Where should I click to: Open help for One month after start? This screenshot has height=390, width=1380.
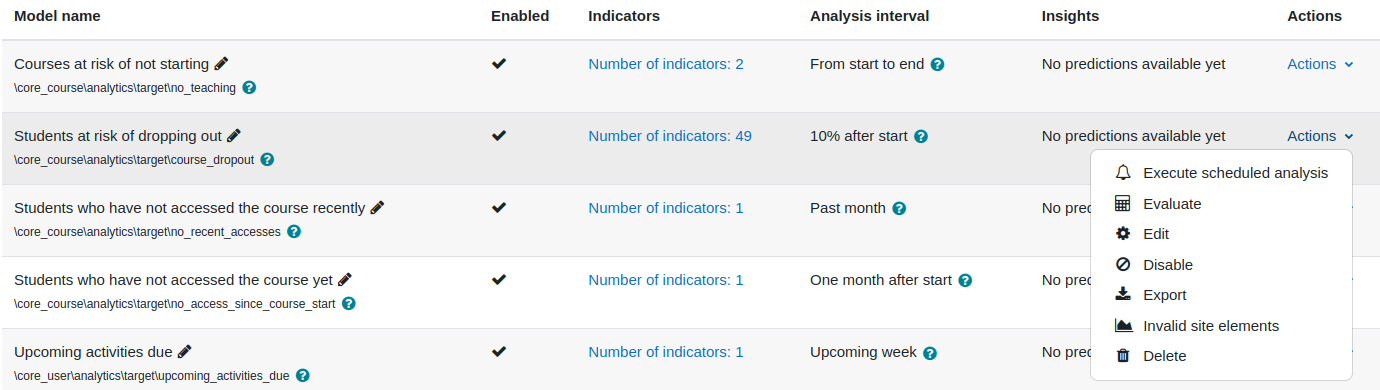pos(965,281)
